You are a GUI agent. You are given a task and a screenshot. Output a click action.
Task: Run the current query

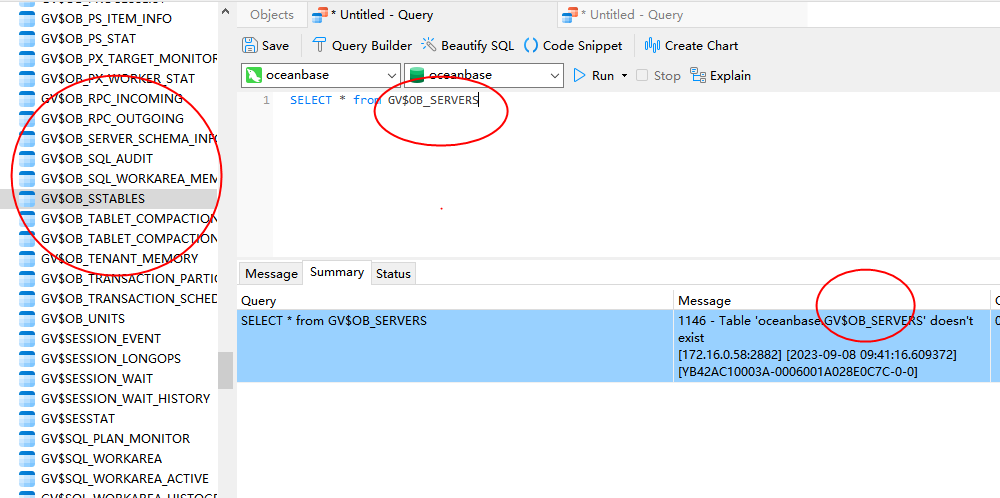593,75
